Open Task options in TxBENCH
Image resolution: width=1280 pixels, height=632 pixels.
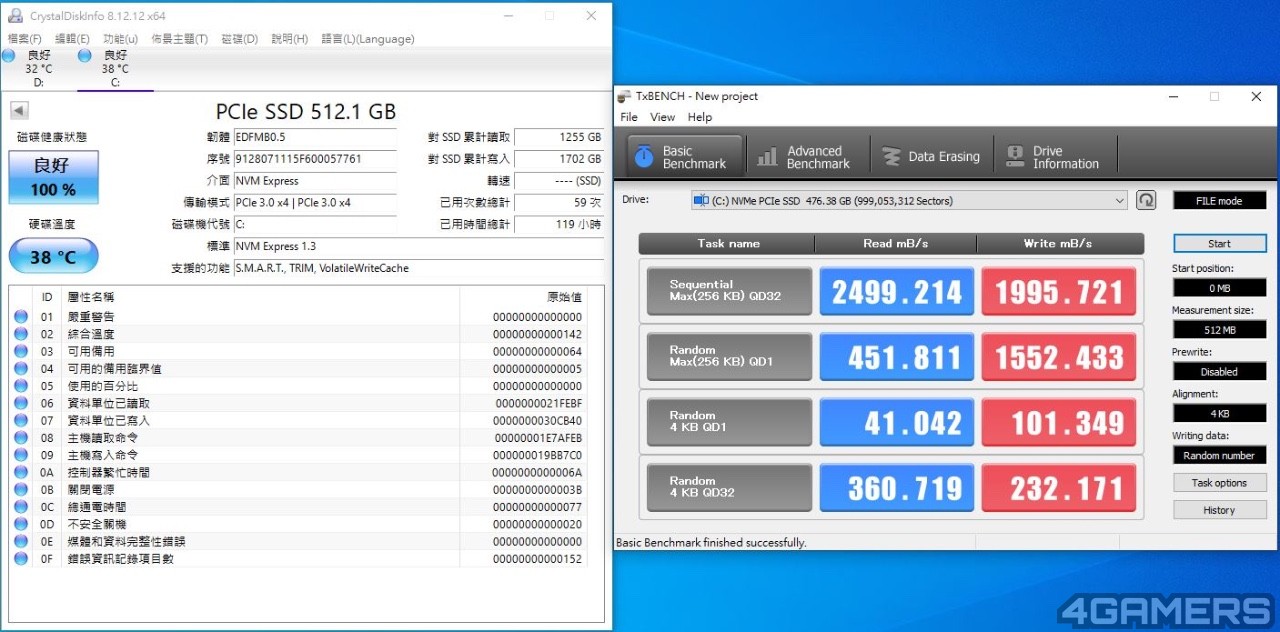1220,483
